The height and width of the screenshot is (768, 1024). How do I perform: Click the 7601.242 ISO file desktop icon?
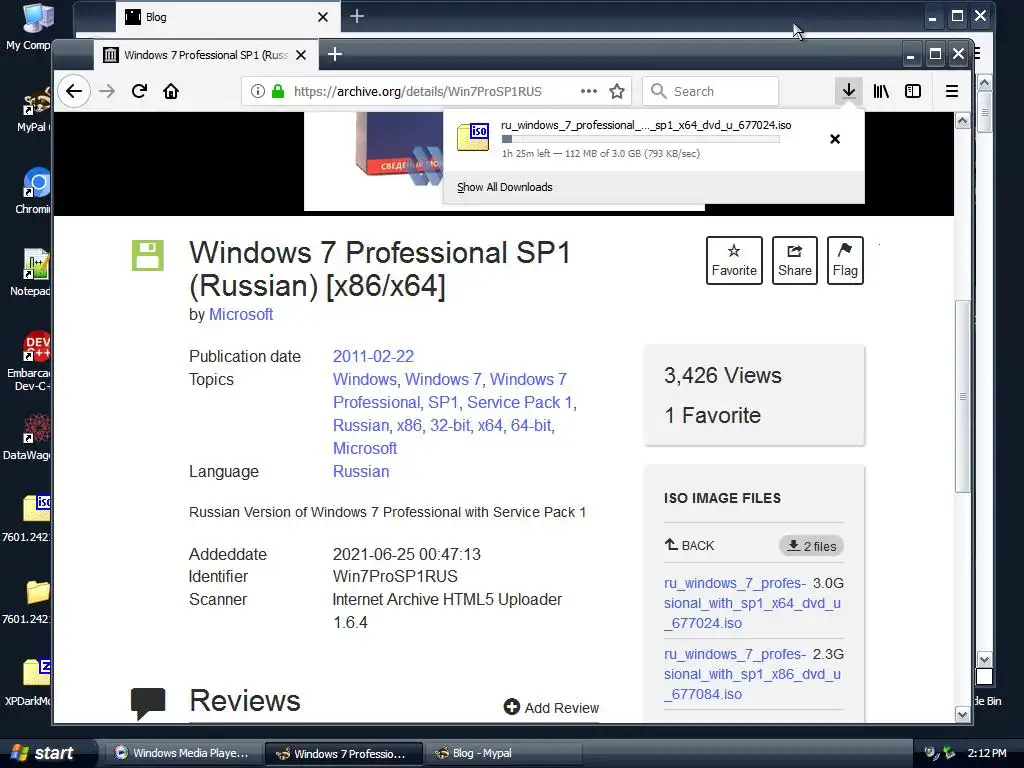[29, 519]
